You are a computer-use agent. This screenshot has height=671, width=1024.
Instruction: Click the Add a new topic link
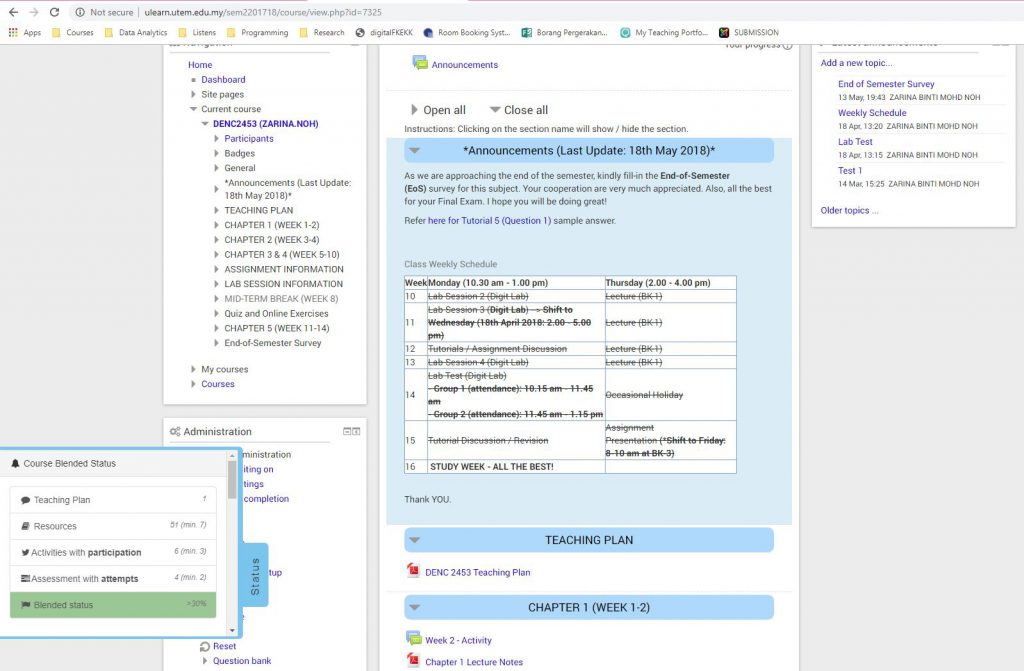pyautogui.click(x=856, y=63)
